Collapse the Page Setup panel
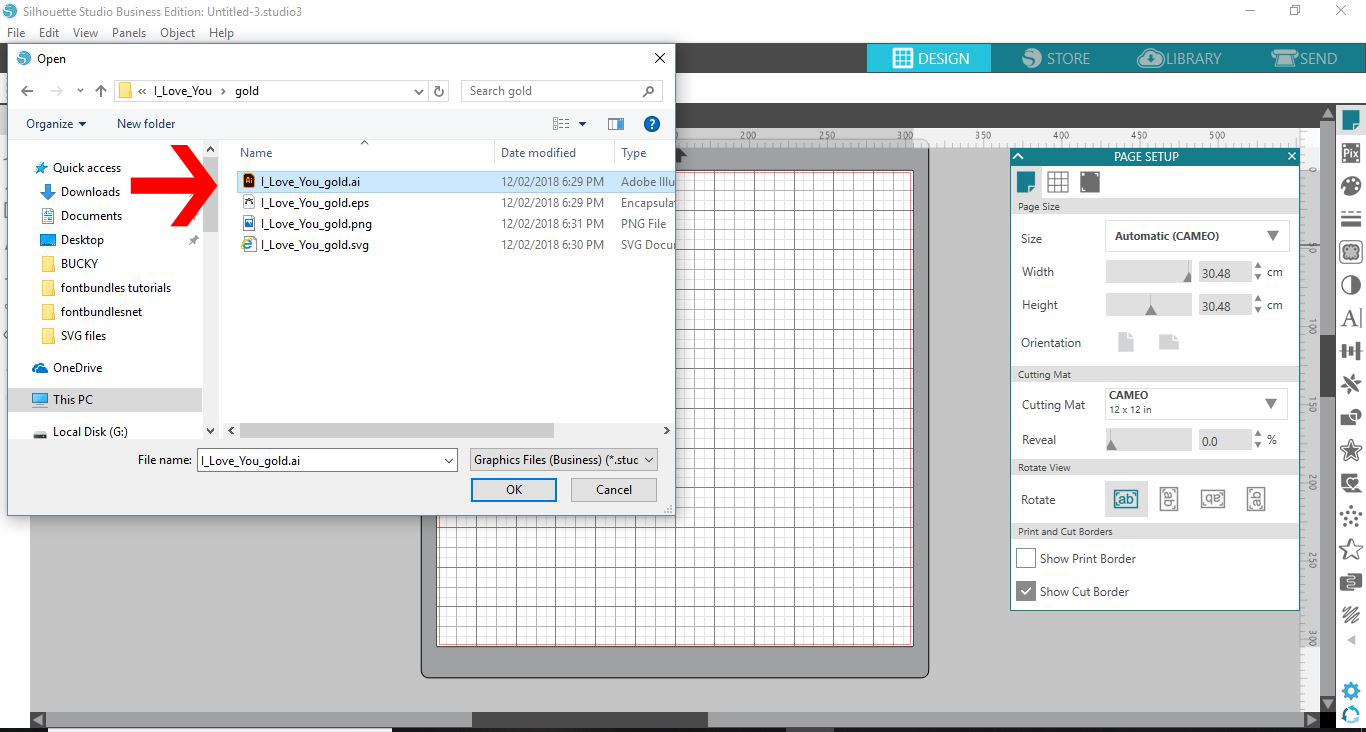Screen dimensions: 1366x732 pos(1018,156)
